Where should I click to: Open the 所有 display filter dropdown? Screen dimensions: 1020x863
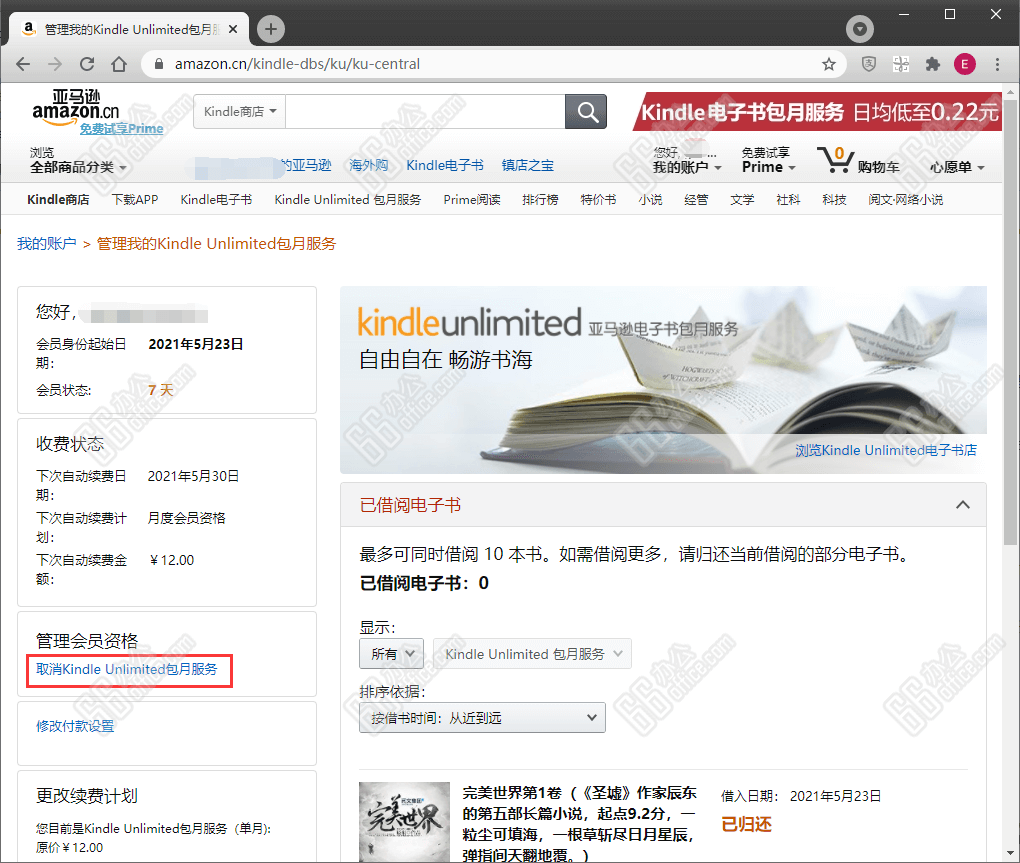[391, 654]
